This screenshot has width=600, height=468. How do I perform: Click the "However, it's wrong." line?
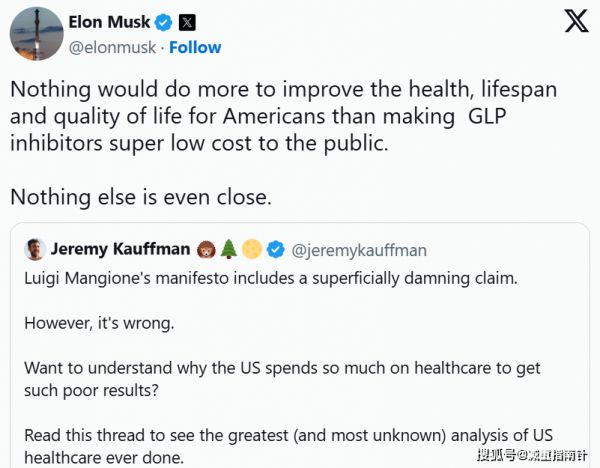tap(100, 323)
